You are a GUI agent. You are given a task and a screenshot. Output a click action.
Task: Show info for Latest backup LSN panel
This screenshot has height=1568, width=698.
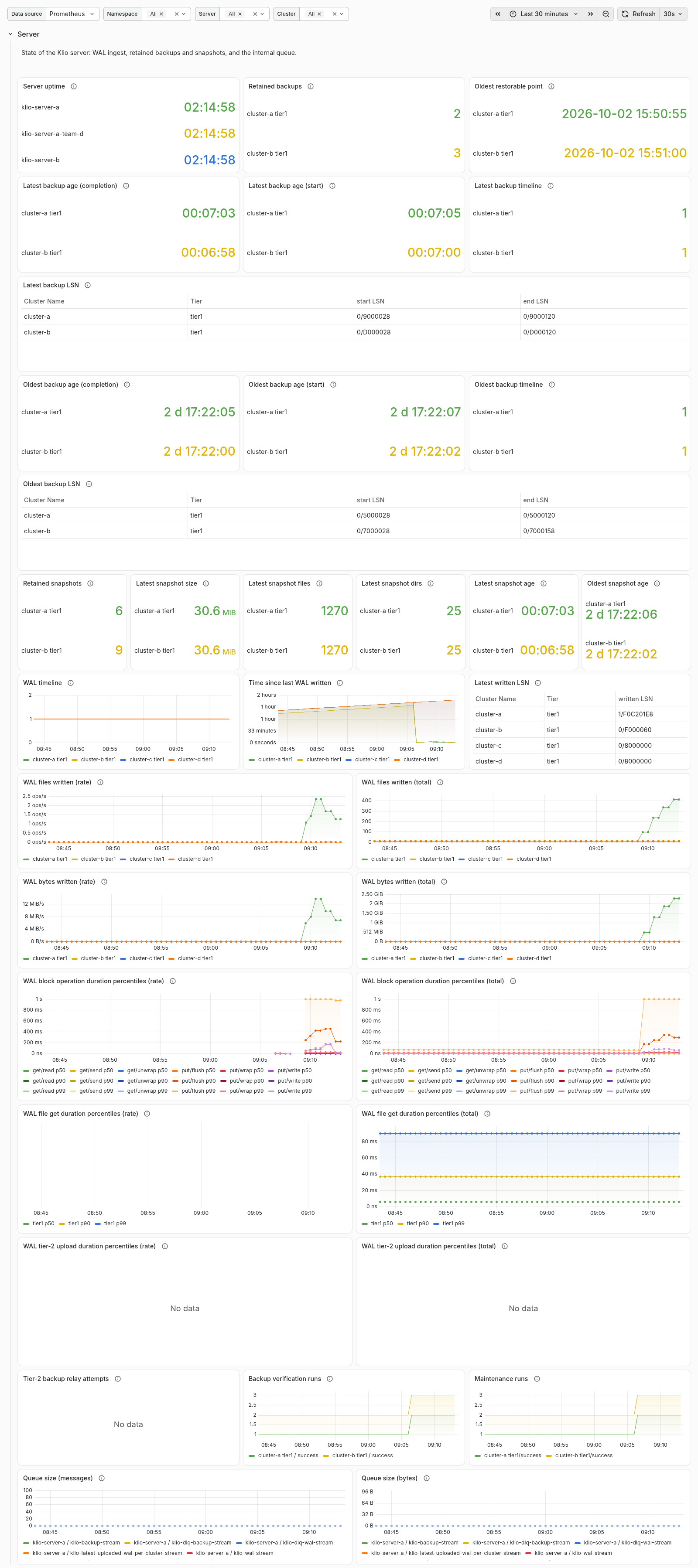[x=88, y=285]
